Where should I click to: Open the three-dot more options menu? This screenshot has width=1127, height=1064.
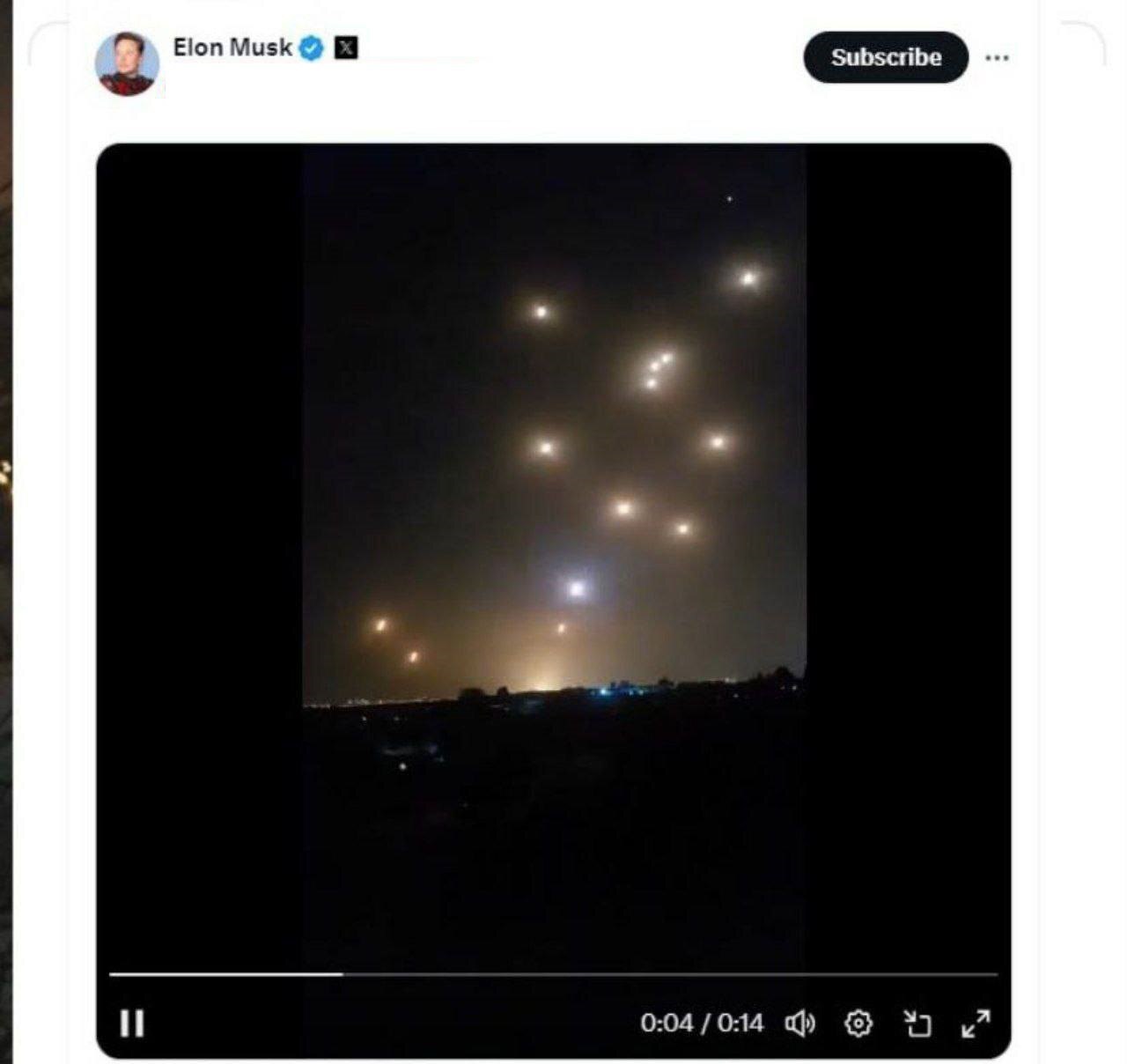click(997, 58)
